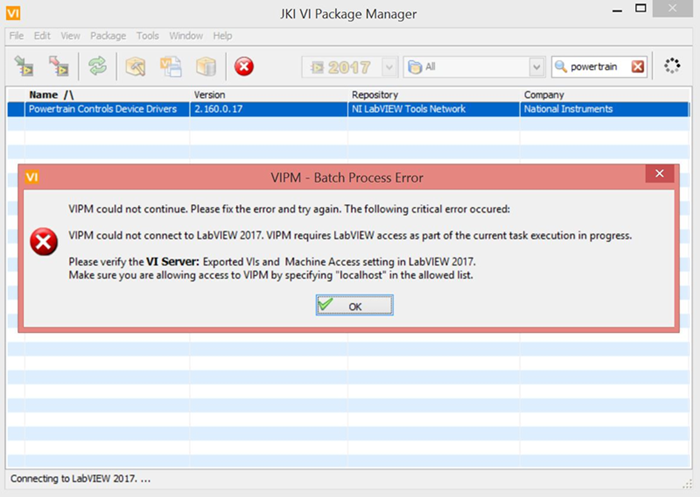Sort by the Company column header
Viewport: 700px width, 497px height.
pyautogui.click(x=604, y=95)
